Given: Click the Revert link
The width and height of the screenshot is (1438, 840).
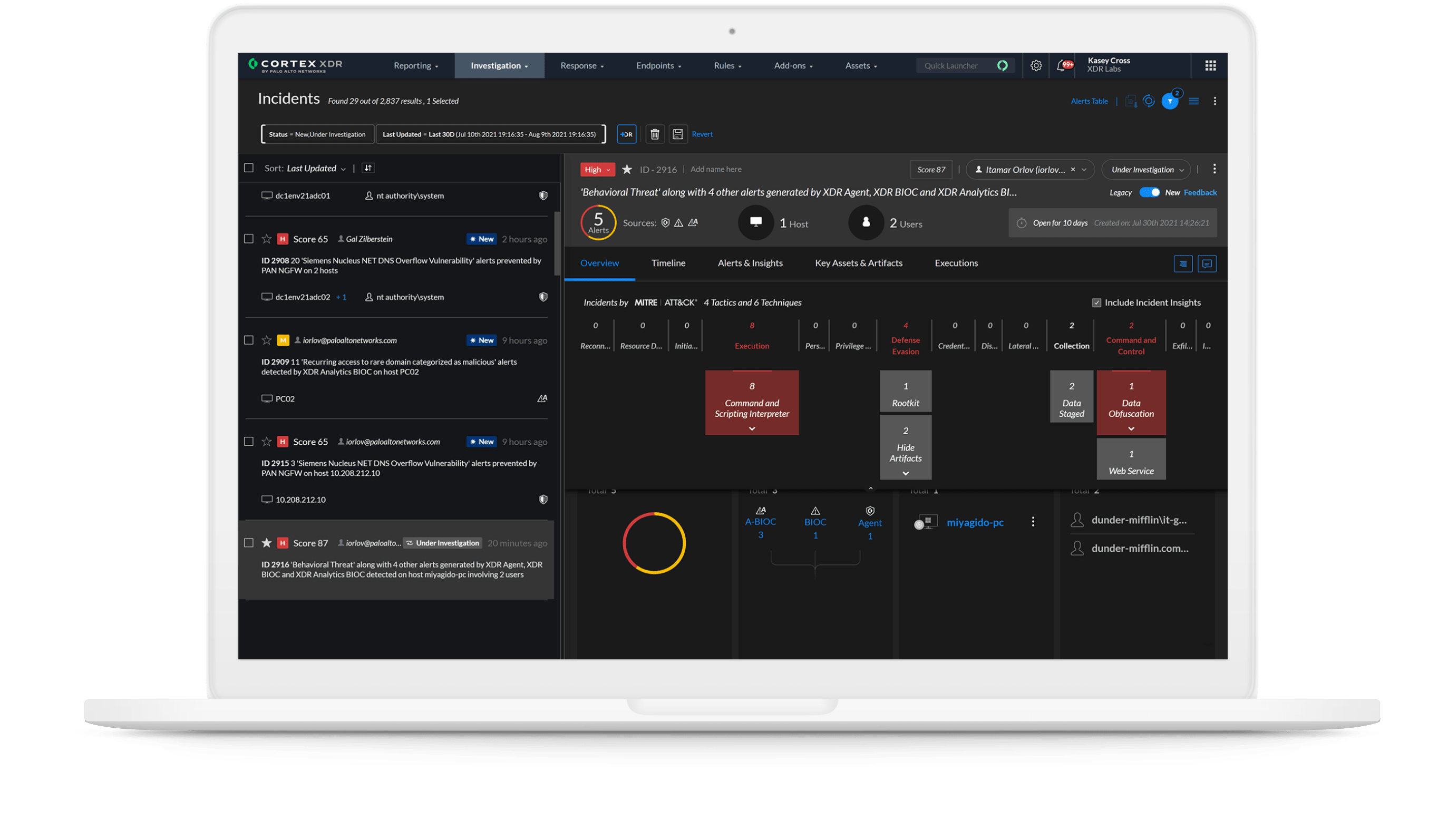Looking at the screenshot, I should coord(702,134).
